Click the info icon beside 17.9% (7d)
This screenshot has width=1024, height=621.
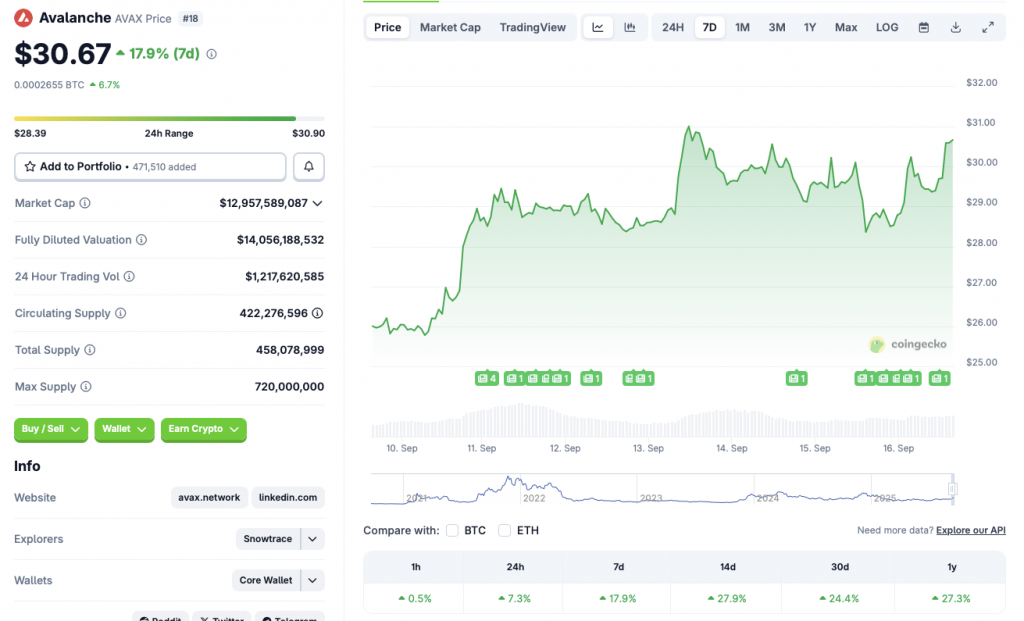pyautogui.click(x=212, y=54)
